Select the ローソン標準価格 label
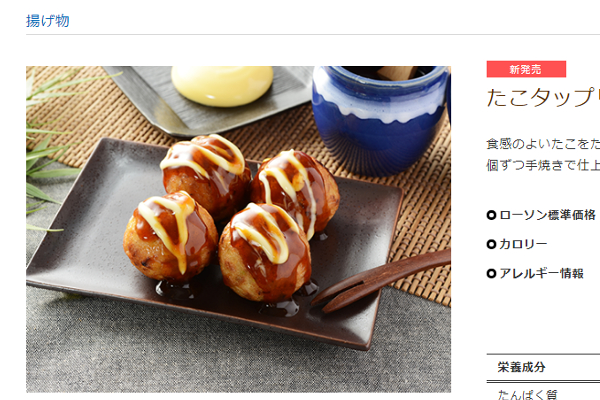Screen dimensions: 600x400 (x=548, y=215)
